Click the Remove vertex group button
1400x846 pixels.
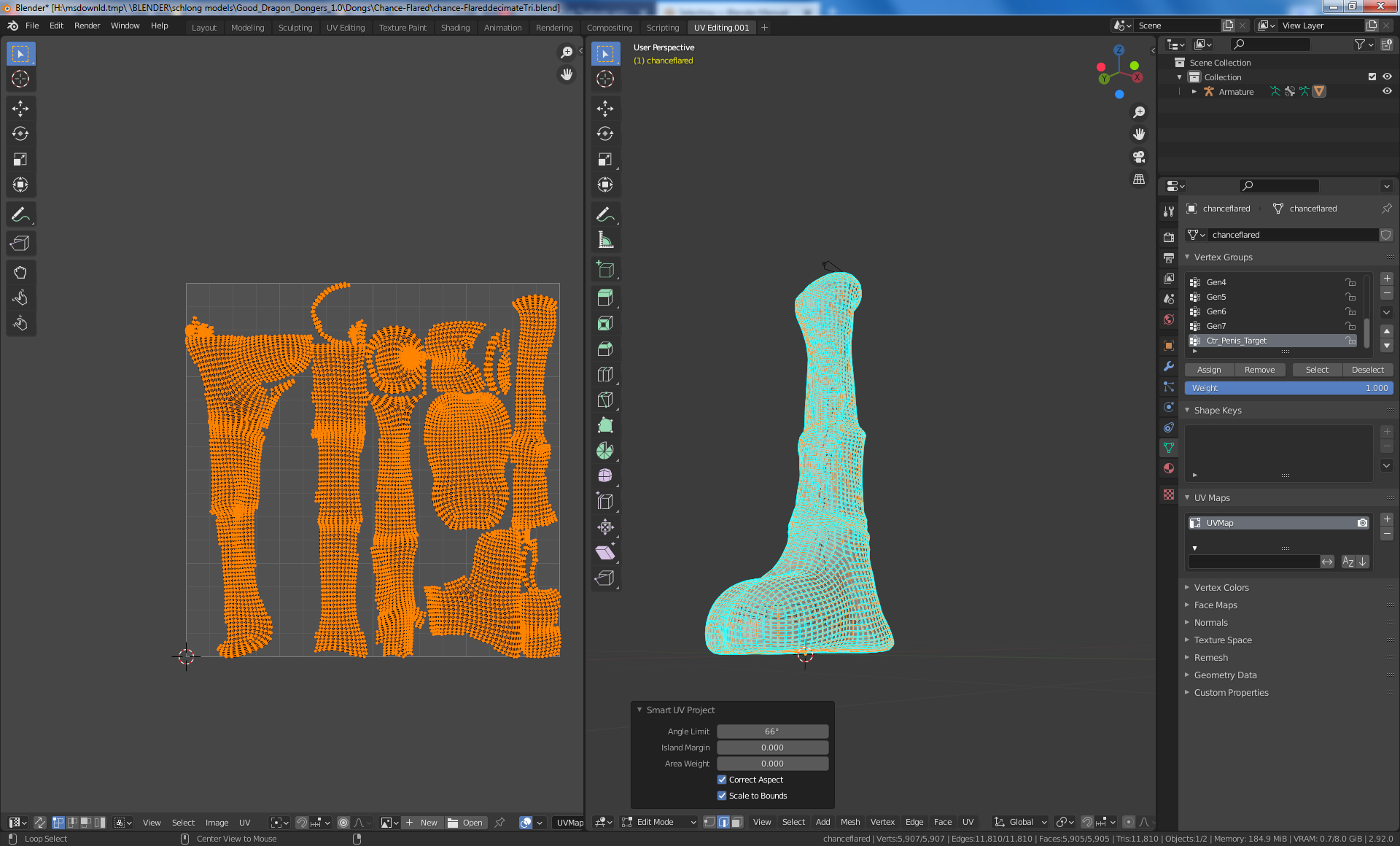(1259, 370)
